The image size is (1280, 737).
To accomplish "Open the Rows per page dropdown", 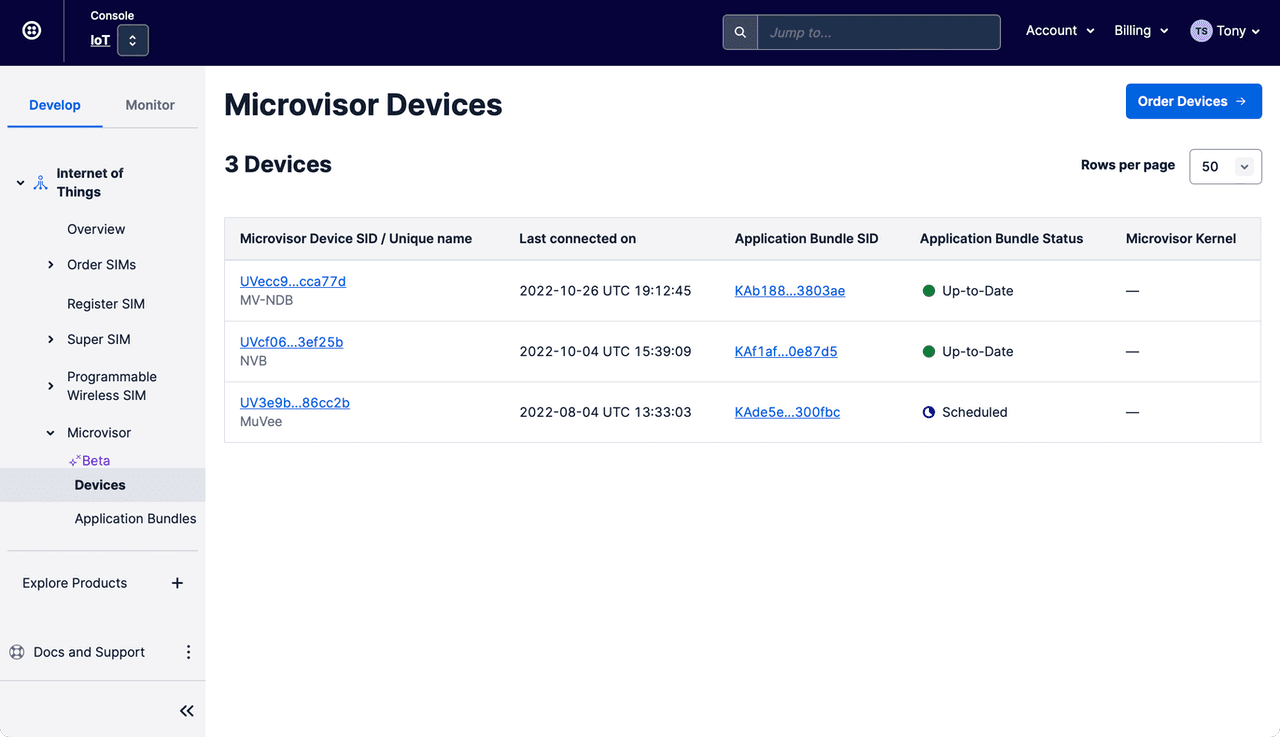I will tap(1225, 166).
